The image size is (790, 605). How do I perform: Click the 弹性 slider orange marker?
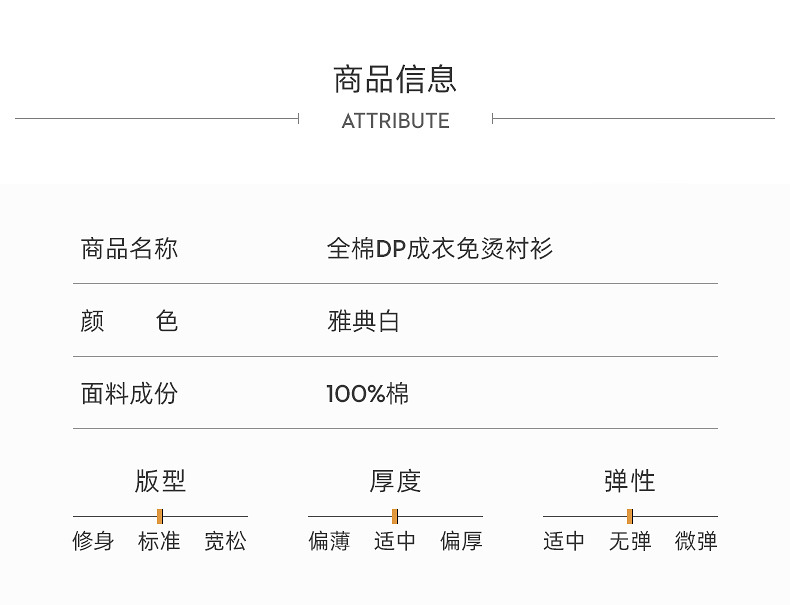point(630,516)
